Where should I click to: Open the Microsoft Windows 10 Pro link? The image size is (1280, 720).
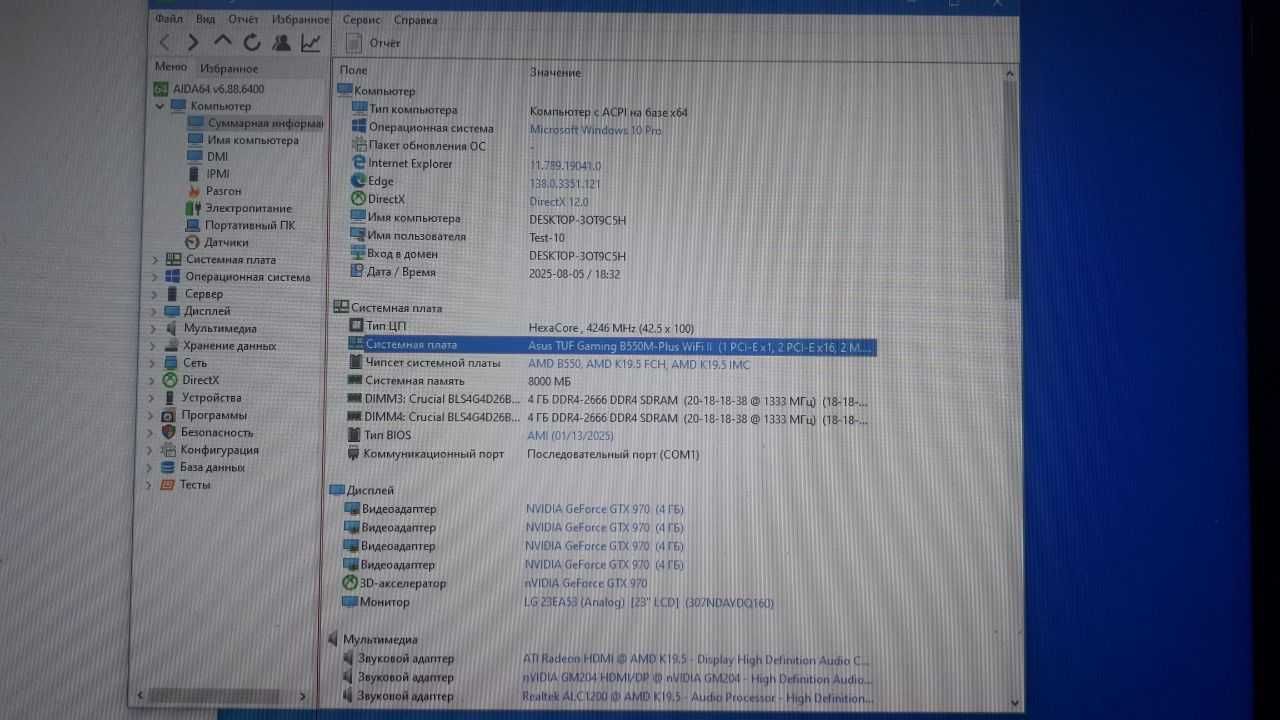[x=595, y=130]
